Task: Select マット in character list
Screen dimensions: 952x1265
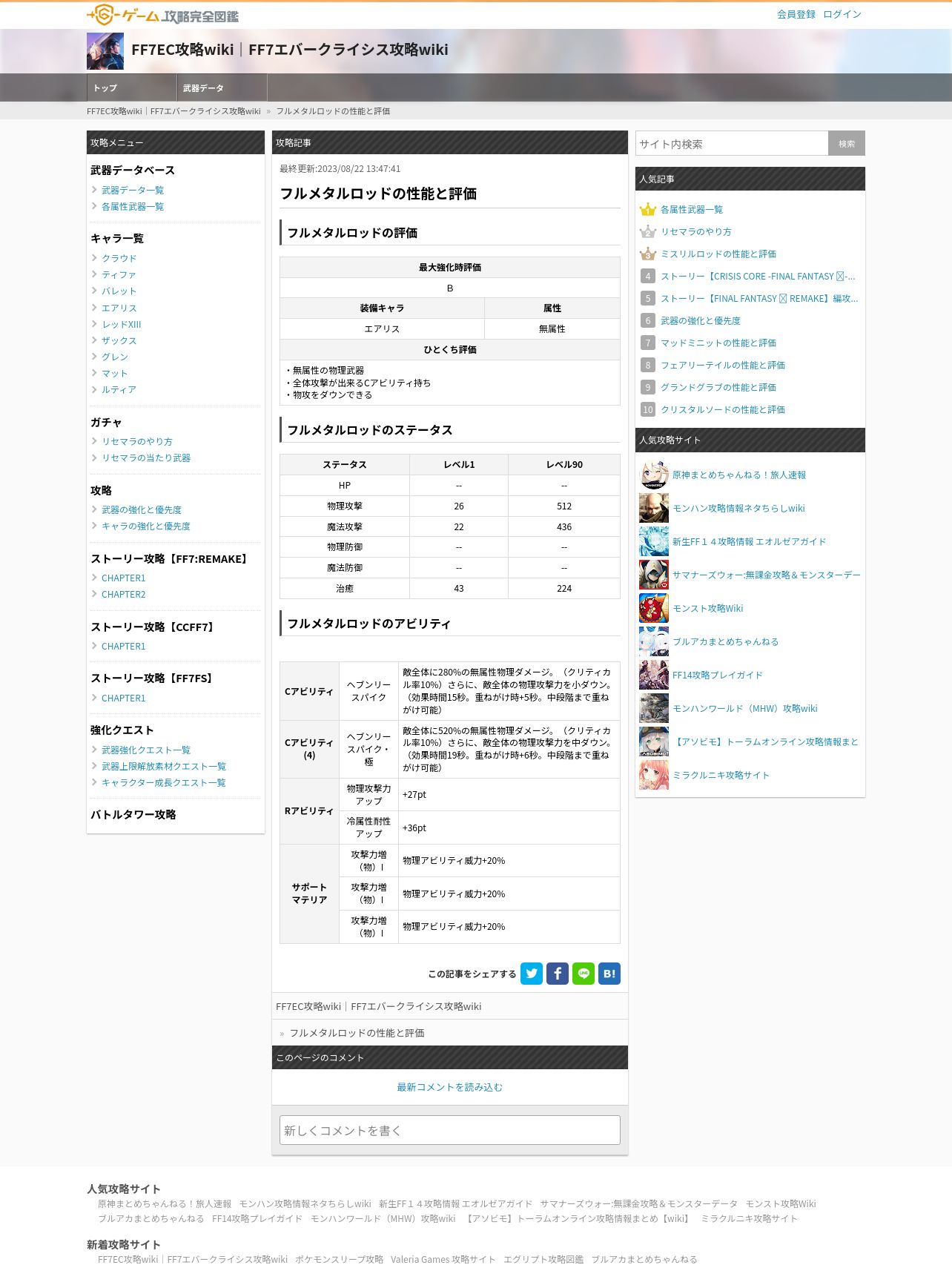Action: pos(115,373)
